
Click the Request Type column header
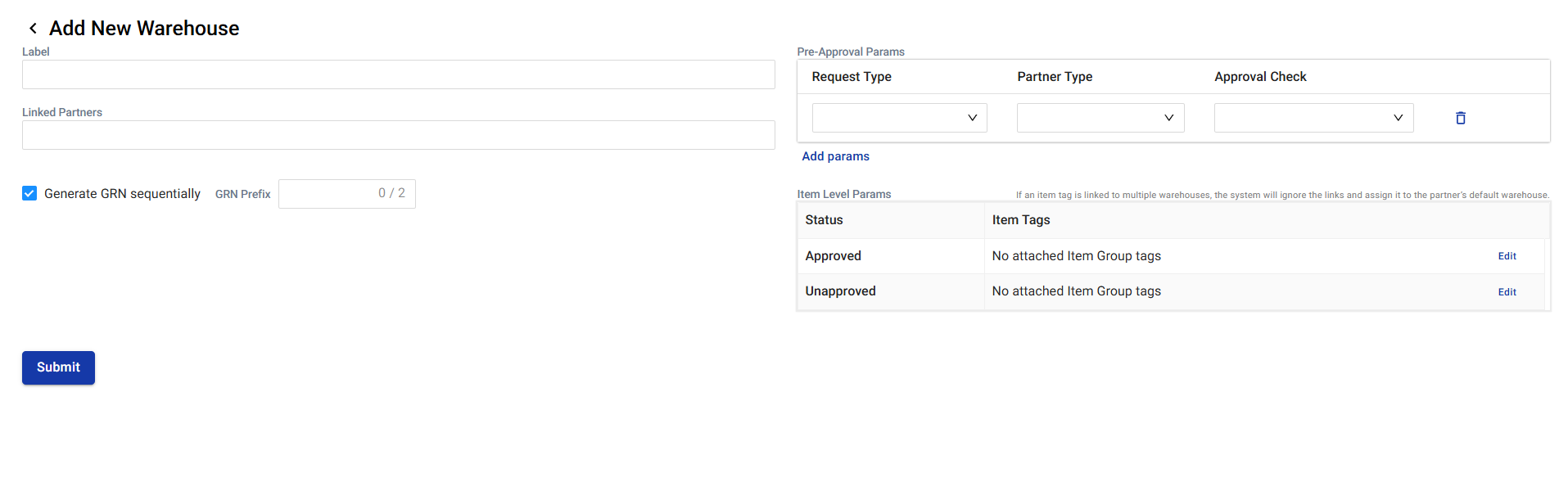coord(852,77)
